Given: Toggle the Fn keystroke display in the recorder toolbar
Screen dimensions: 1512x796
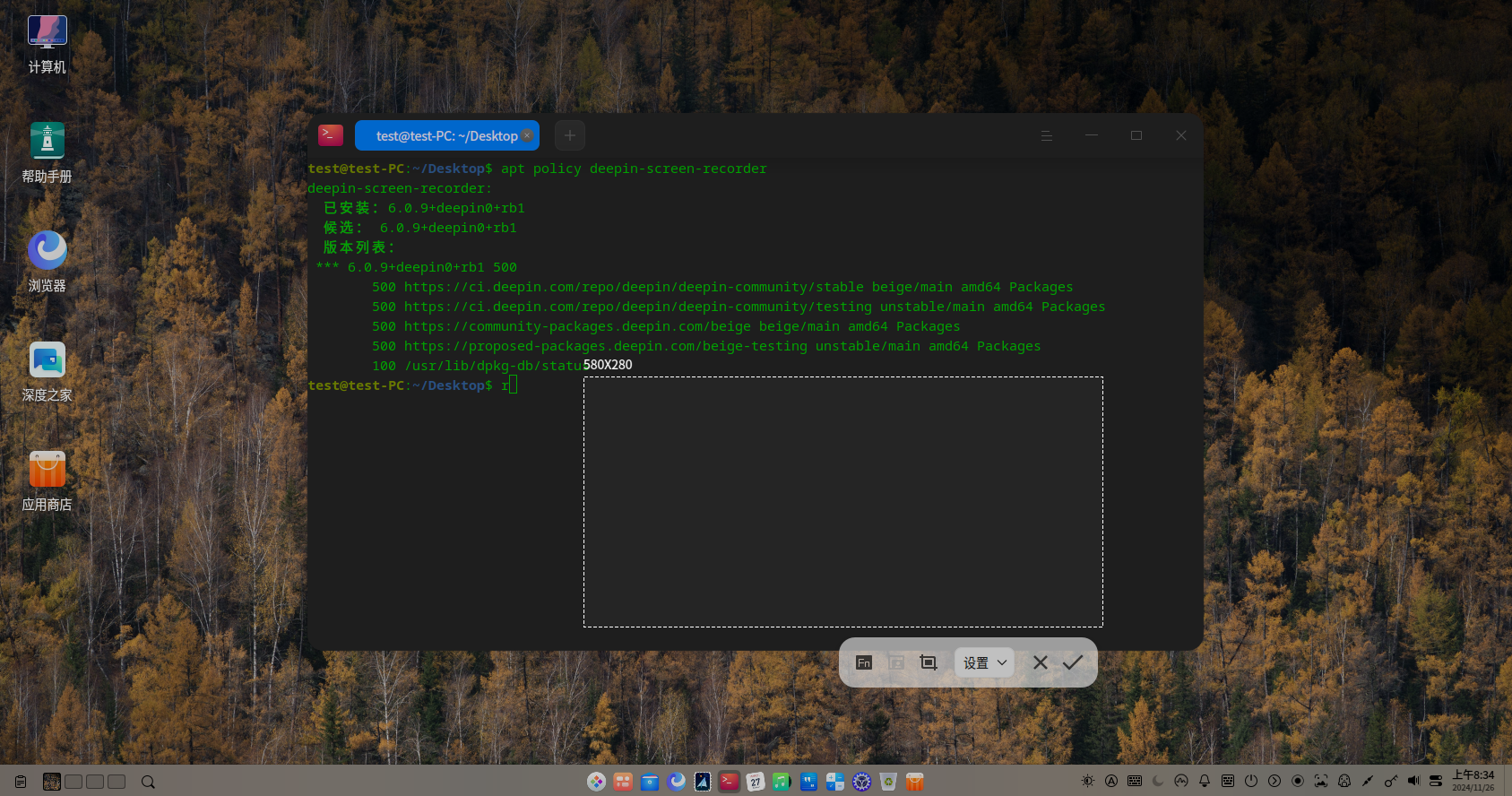Looking at the screenshot, I should pyautogui.click(x=864, y=662).
